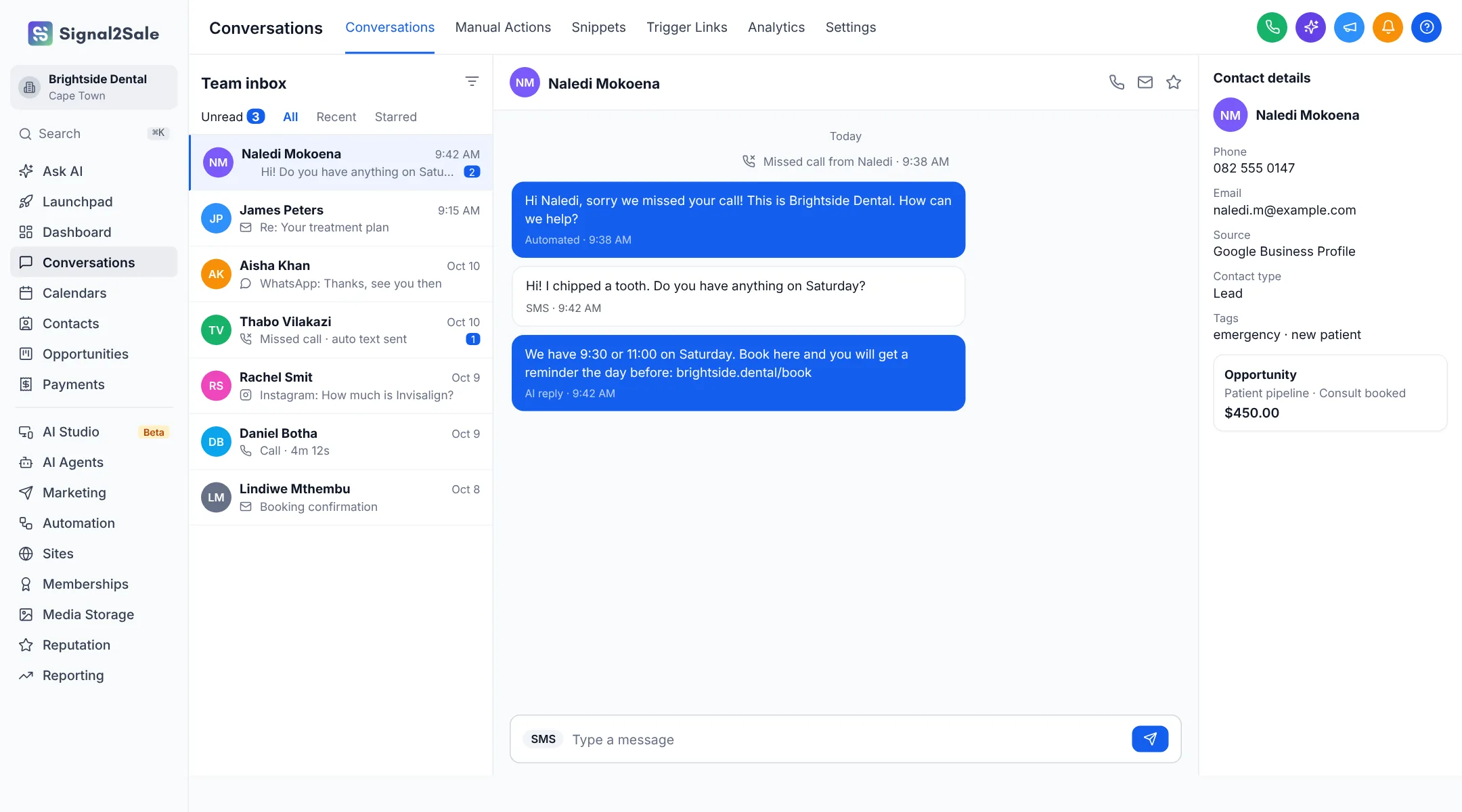Open James Peters conversation
This screenshot has width=1462, height=812.
(340, 219)
